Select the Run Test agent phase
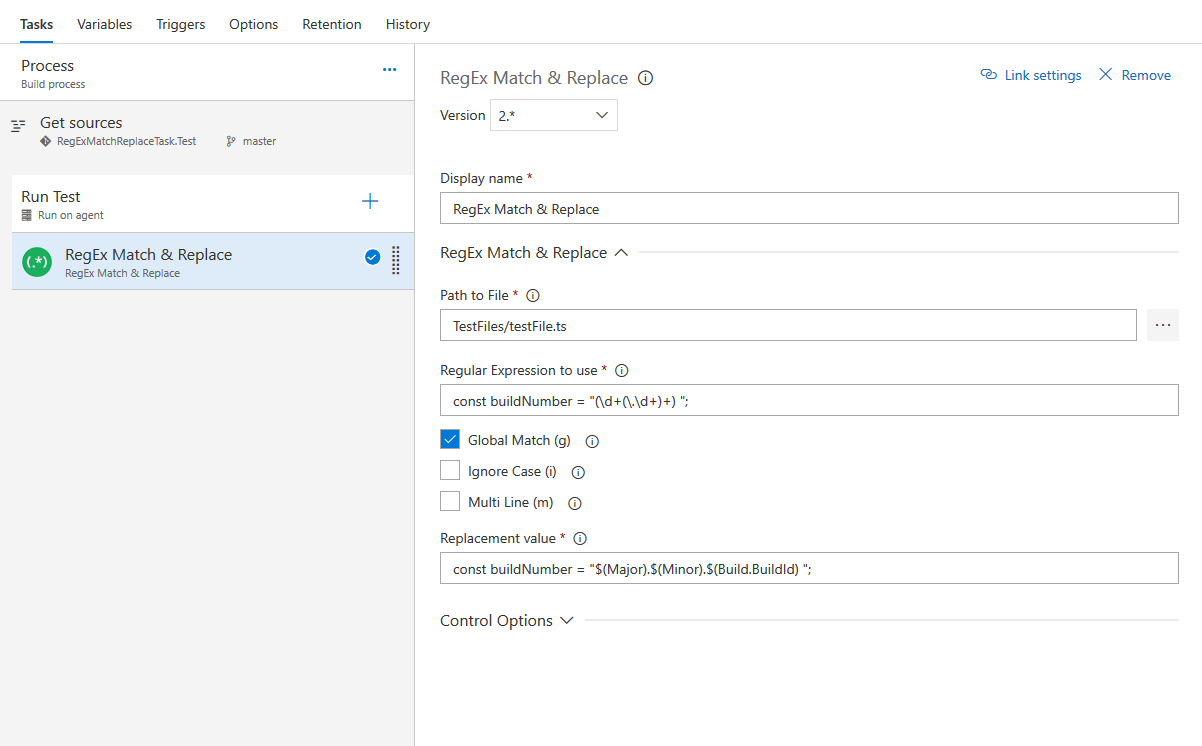The height and width of the screenshot is (746, 1202). pyautogui.click(x=212, y=204)
